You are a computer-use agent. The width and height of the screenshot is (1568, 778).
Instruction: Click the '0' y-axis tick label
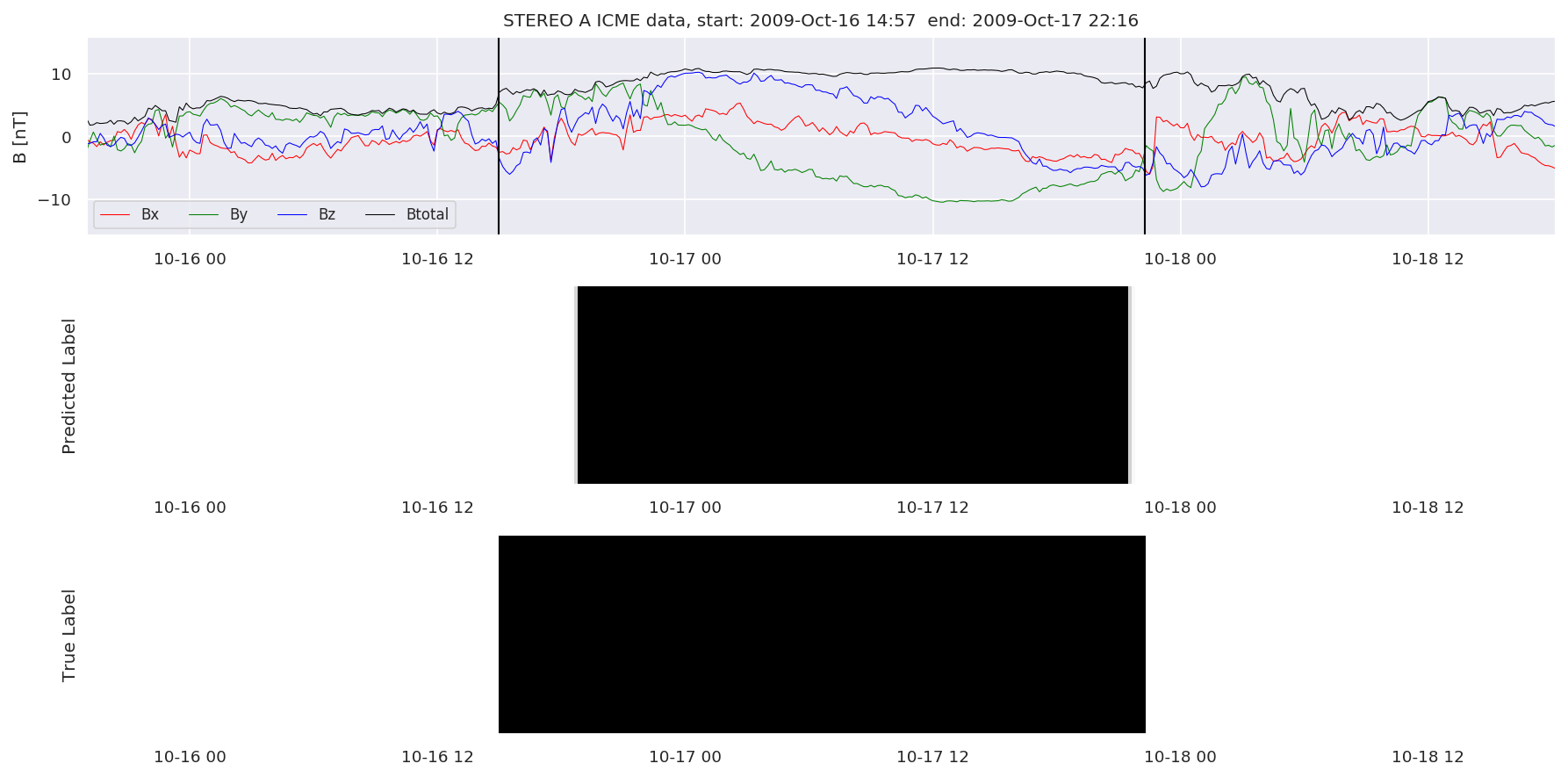click(x=67, y=137)
